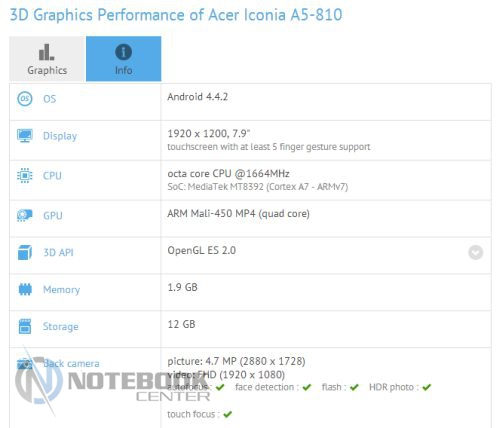Click the Display row label
The width and height of the screenshot is (500, 428).
click(60, 136)
